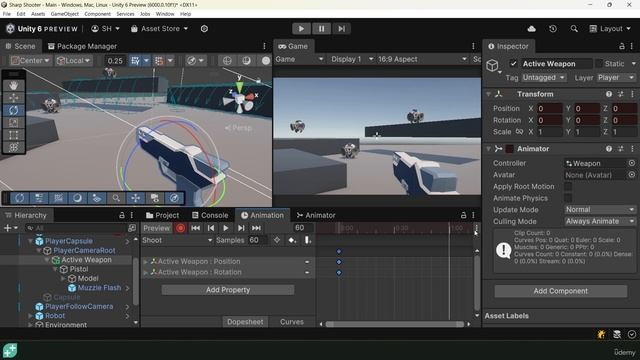Open the Asset Store button
The height and width of the screenshot is (360, 640).
pyautogui.click(x=159, y=29)
